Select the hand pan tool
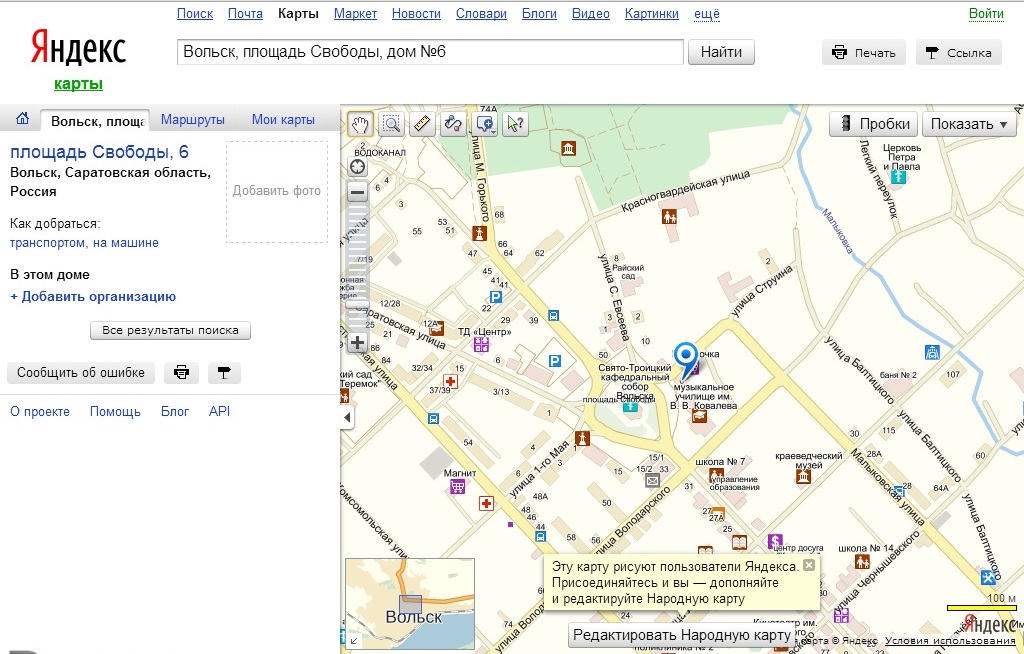The image size is (1024, 654). 360,124
